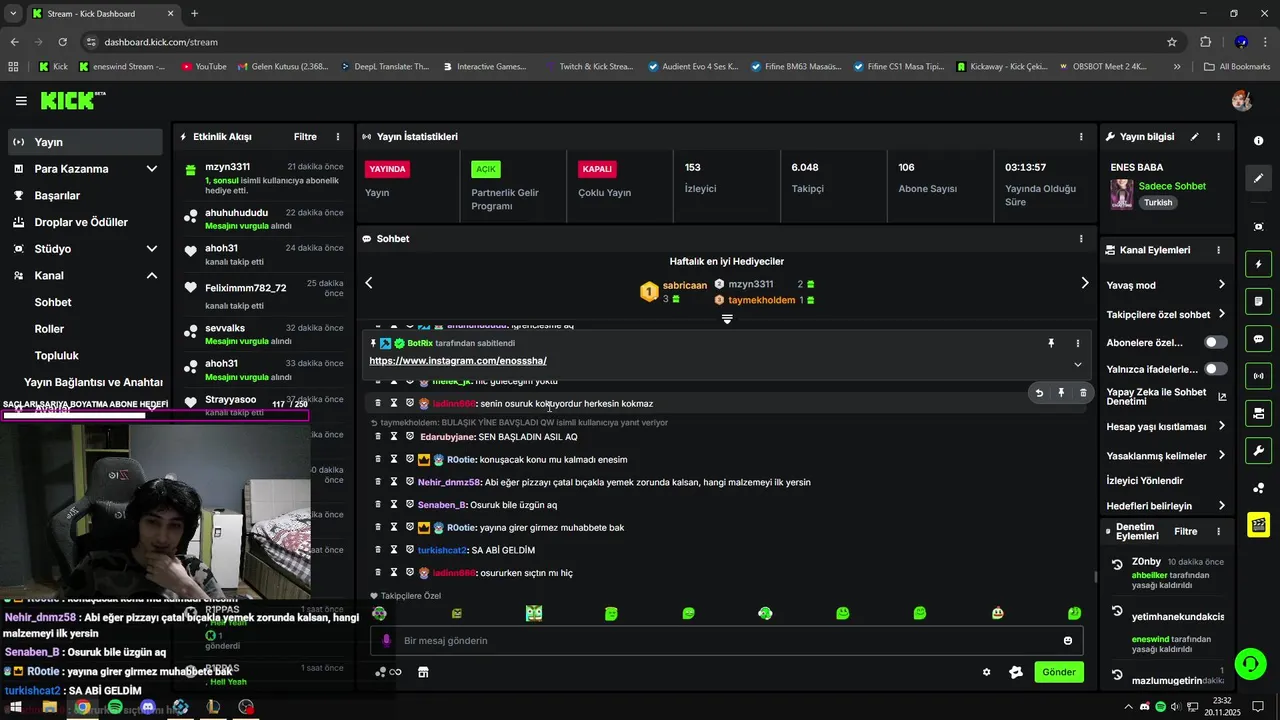Open the three-dot menu of Yayın bilgisi panel

pos(1218,136)
